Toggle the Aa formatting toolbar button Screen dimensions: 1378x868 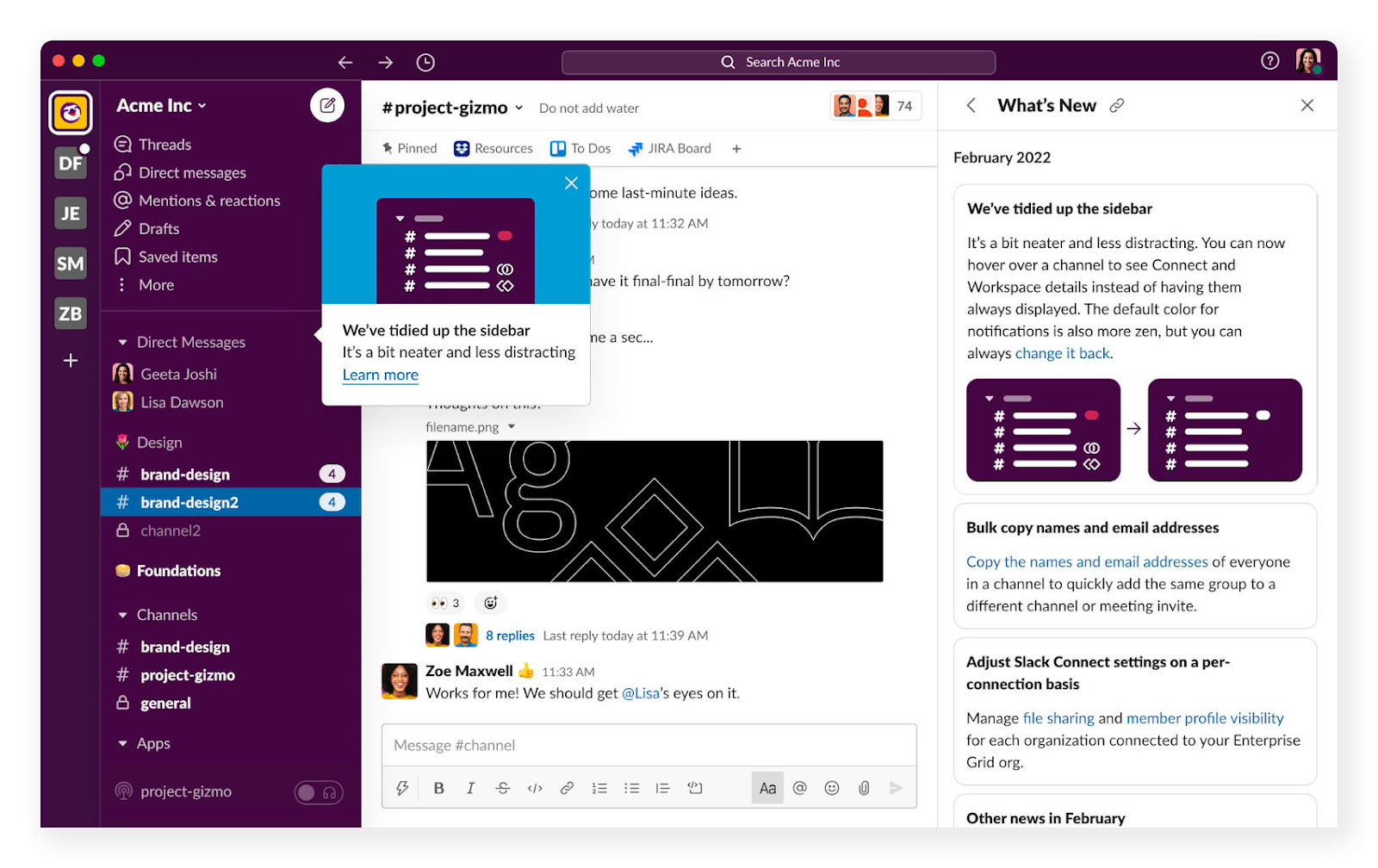pos(767,788)
